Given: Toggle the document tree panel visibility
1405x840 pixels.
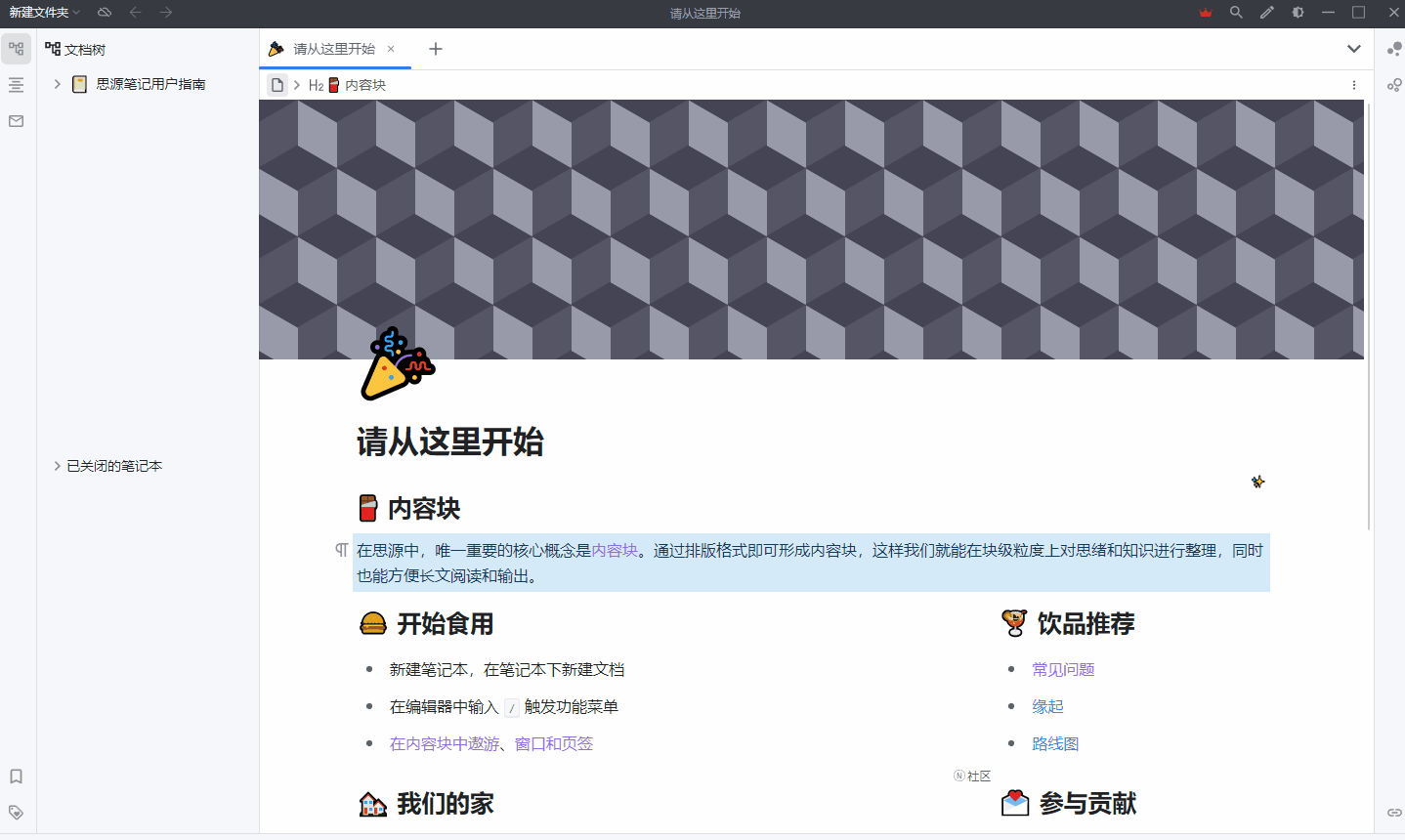Looking at the screenshot, I should point(16,48).
